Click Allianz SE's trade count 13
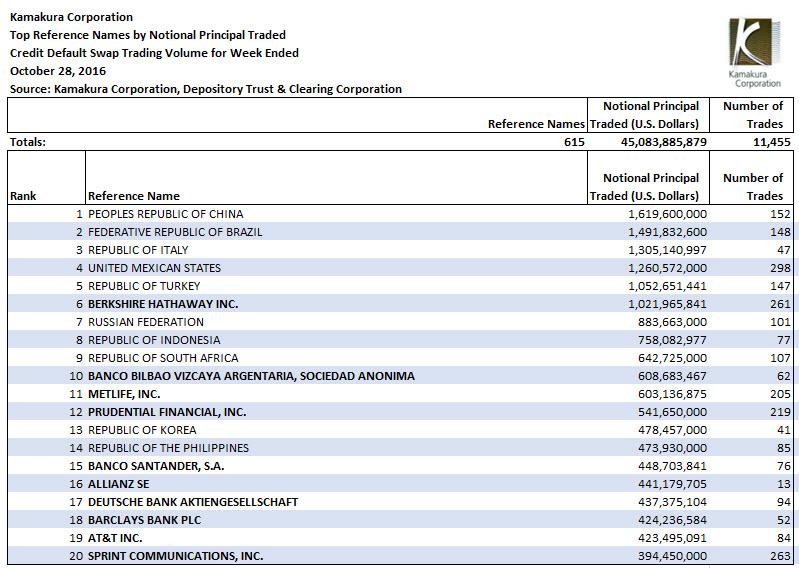 coord(784,484)
